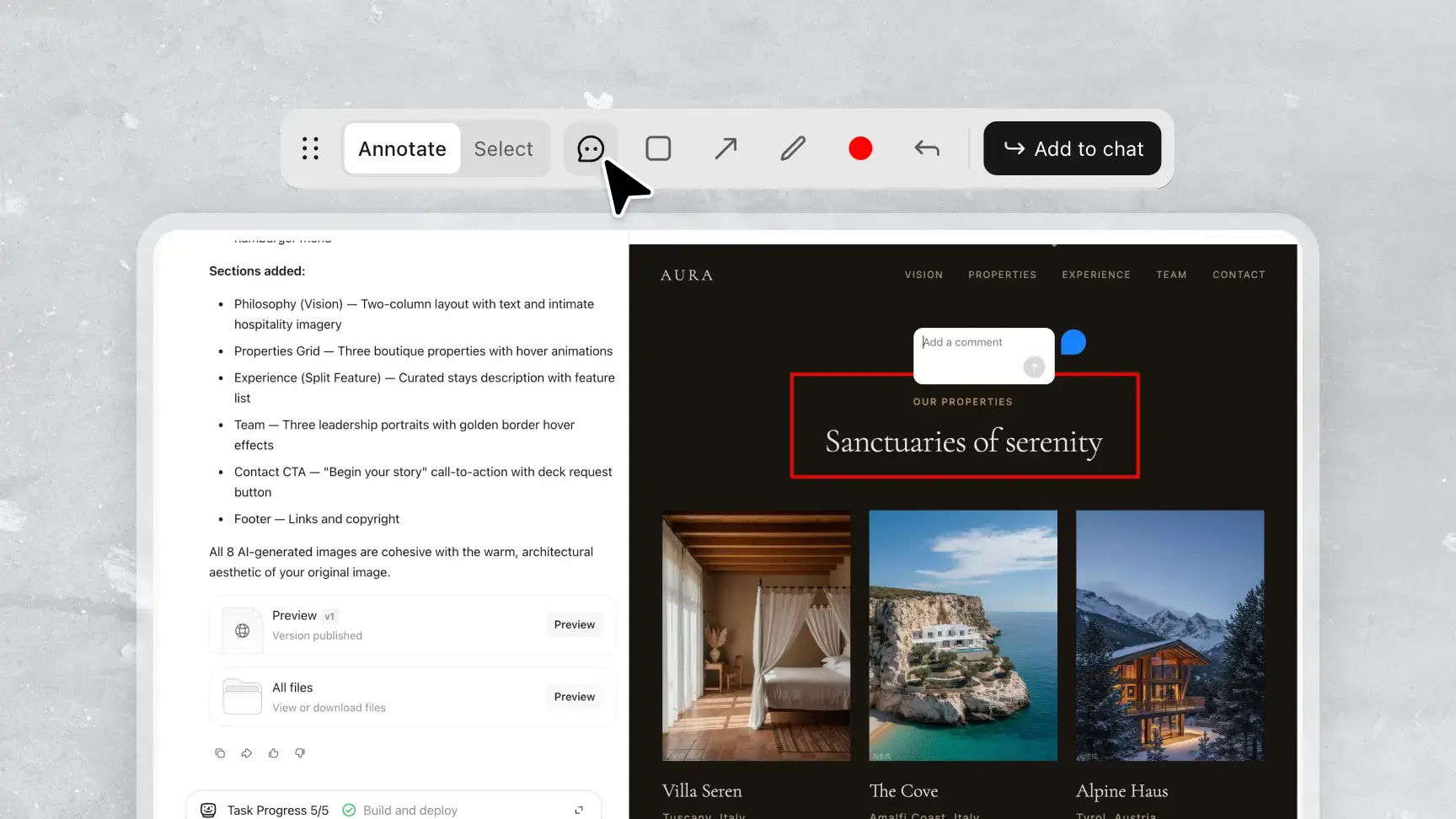Click The Cove title
This screenshot has width=1456, height=819.
tap(903, 791)
